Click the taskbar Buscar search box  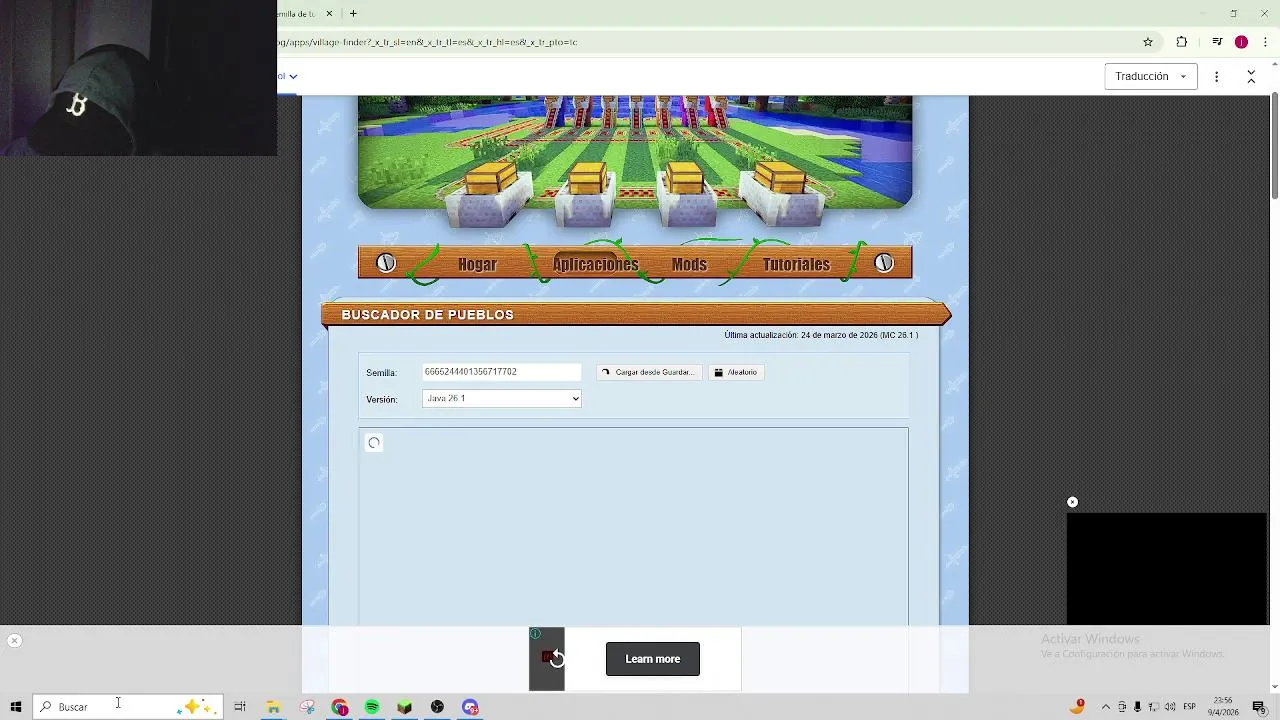(x=128, y=707)
